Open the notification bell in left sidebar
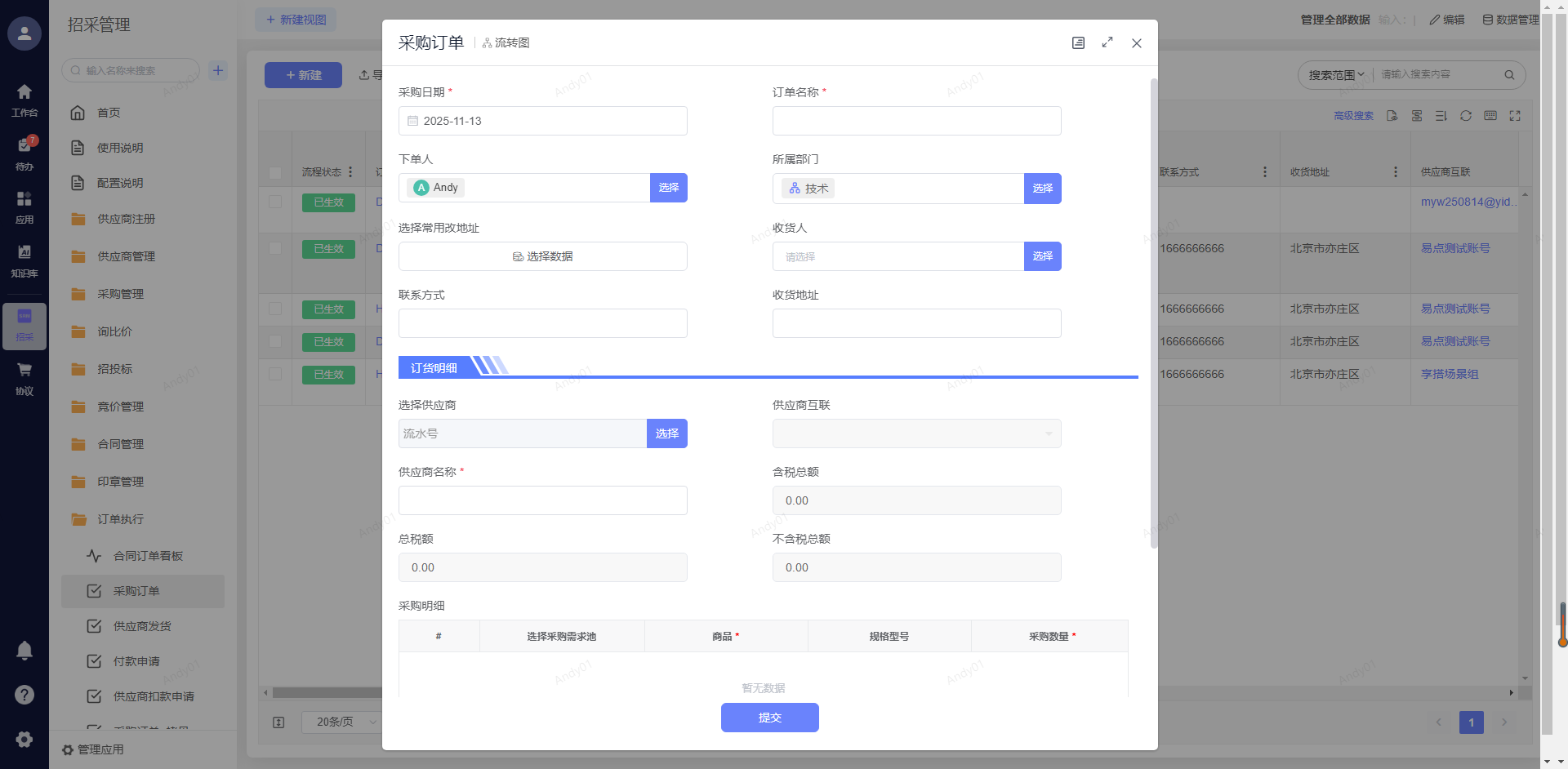Screen dimensions: 1568x769 coord(24,651)
